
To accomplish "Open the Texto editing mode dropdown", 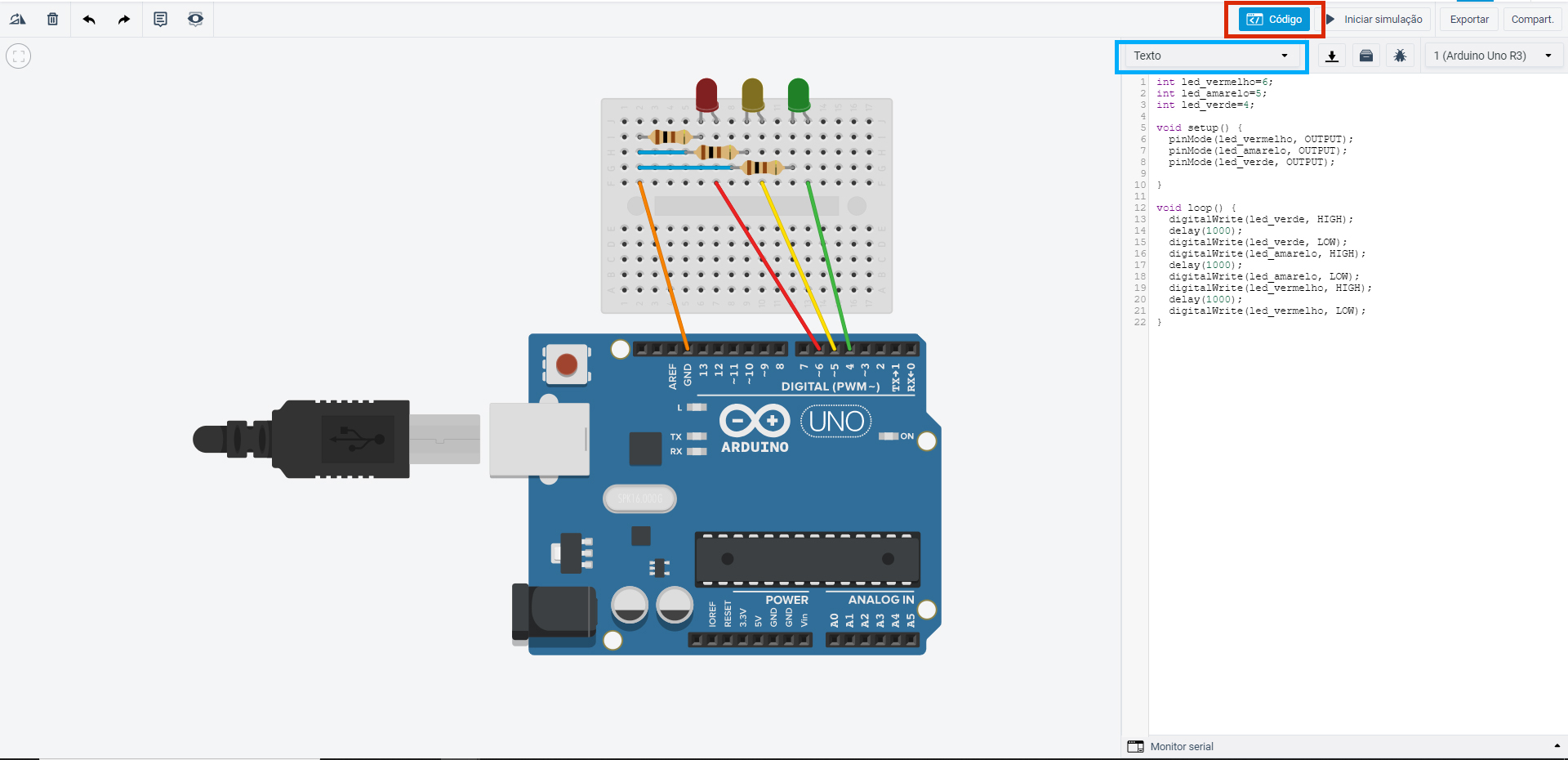I will (x=1211, y=56).
